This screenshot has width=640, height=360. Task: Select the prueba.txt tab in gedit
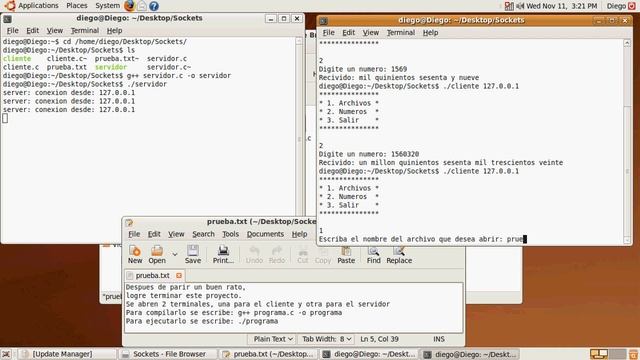155,276
